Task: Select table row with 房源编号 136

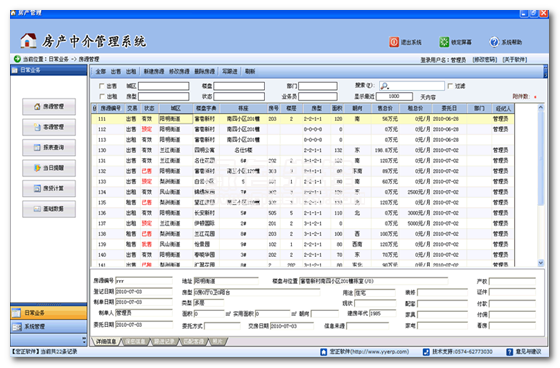Action: point(303,213)
